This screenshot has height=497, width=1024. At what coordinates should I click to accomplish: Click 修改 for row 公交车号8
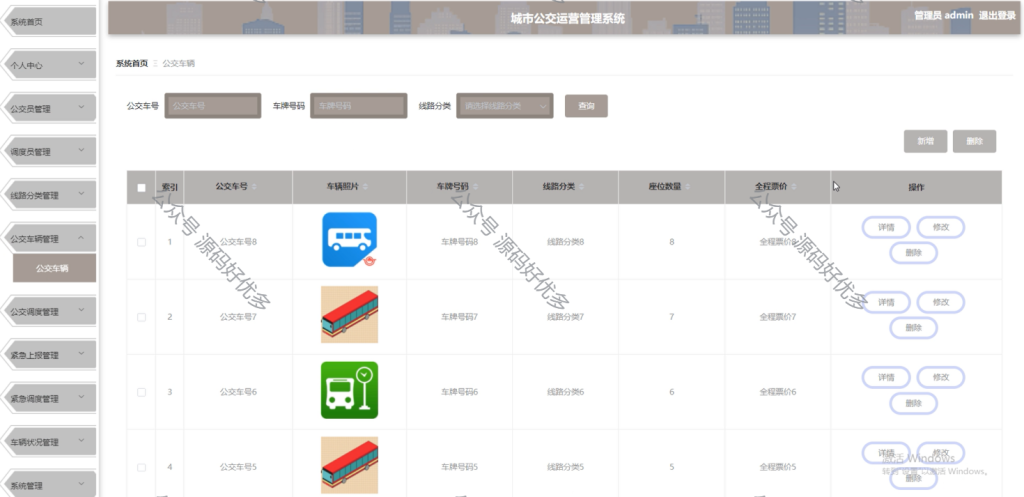[940, 227]
